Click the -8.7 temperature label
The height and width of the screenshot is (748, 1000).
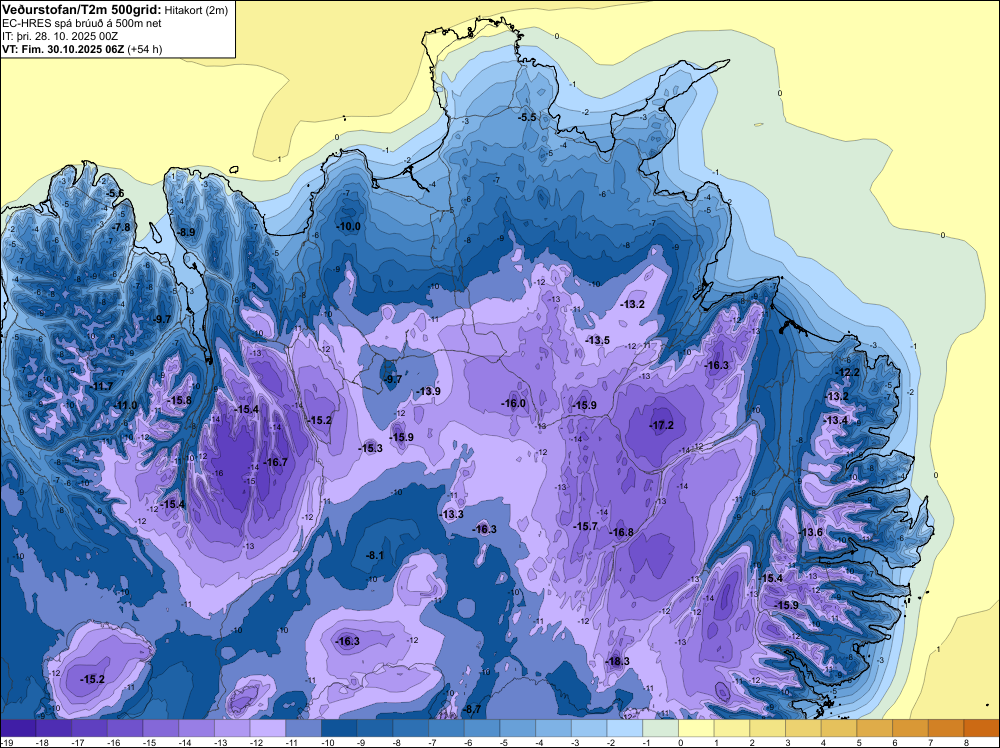click(x=471, y=709)
